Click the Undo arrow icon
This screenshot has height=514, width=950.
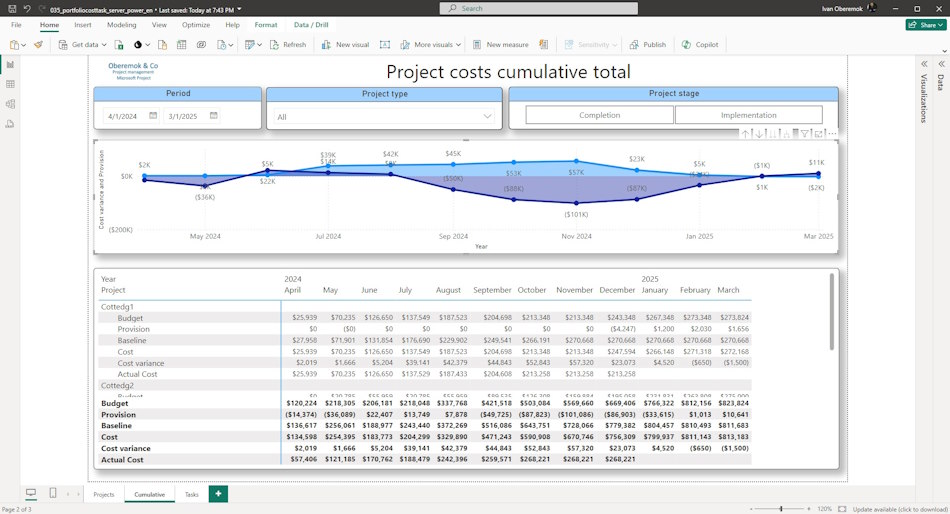pyautogui.click(x=27, y=8)
